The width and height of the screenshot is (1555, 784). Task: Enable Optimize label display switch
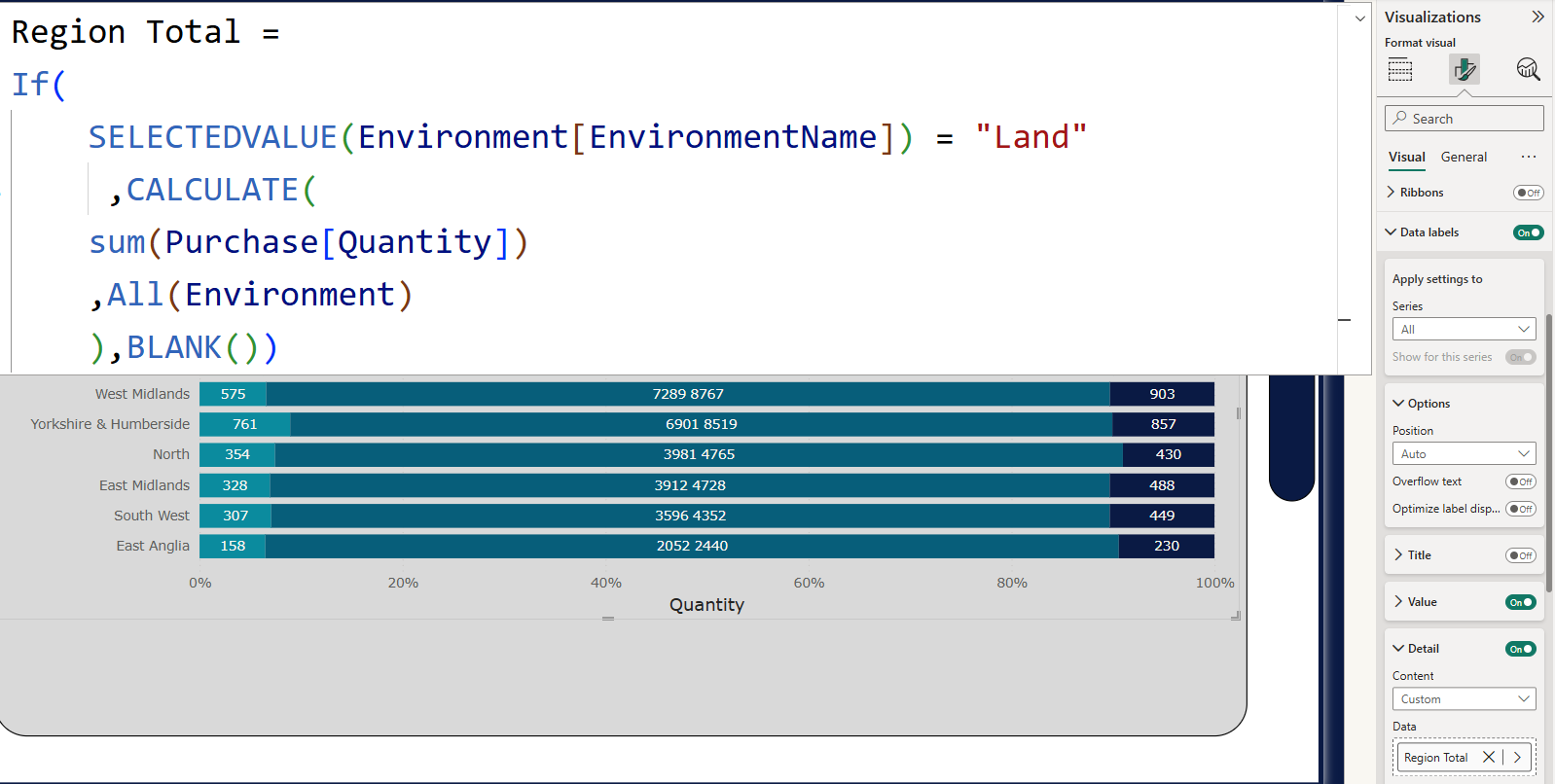pyautogui.click(x=1521, y=509)
